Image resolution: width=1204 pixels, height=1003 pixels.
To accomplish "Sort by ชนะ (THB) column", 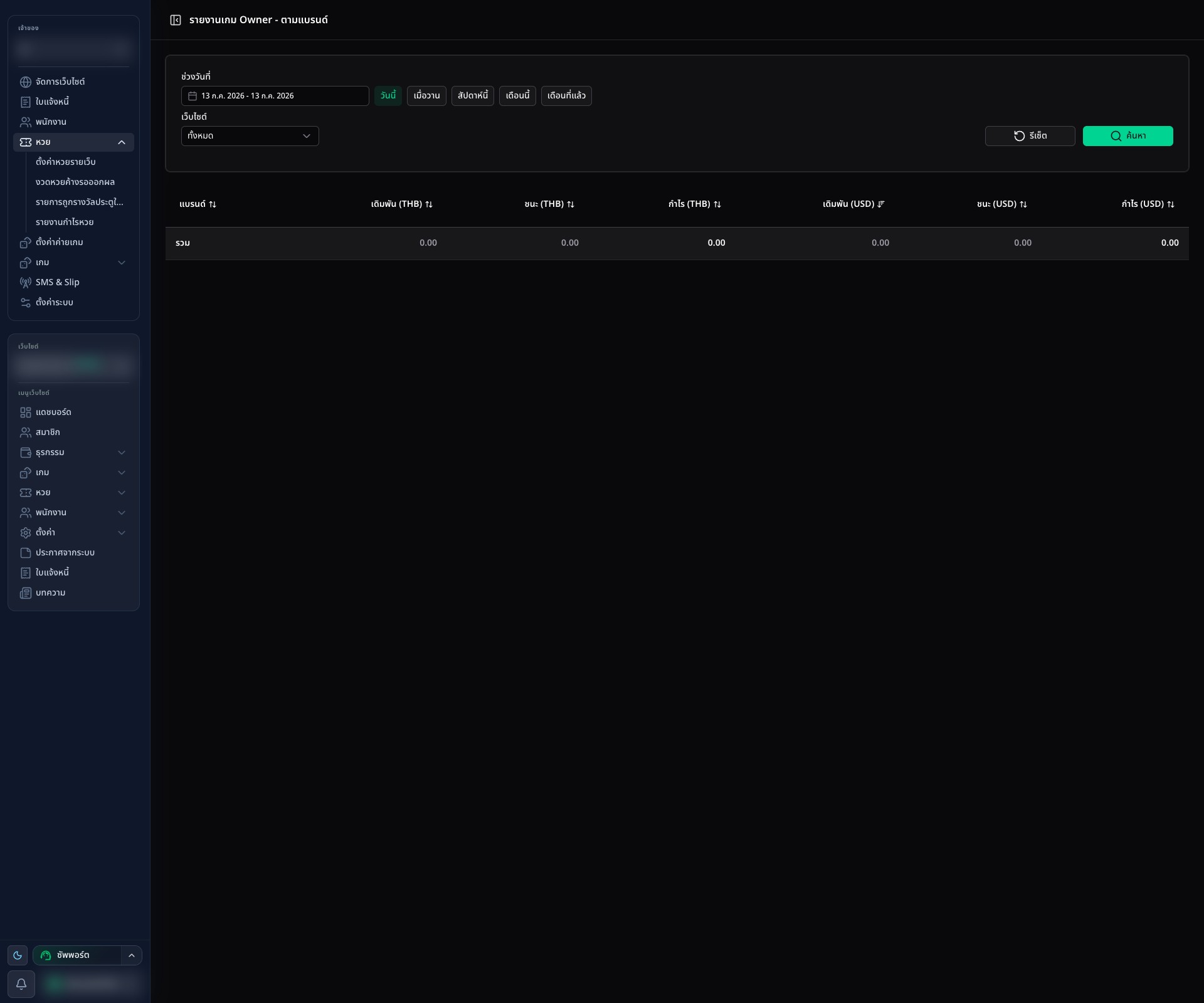I will (549, 204).
